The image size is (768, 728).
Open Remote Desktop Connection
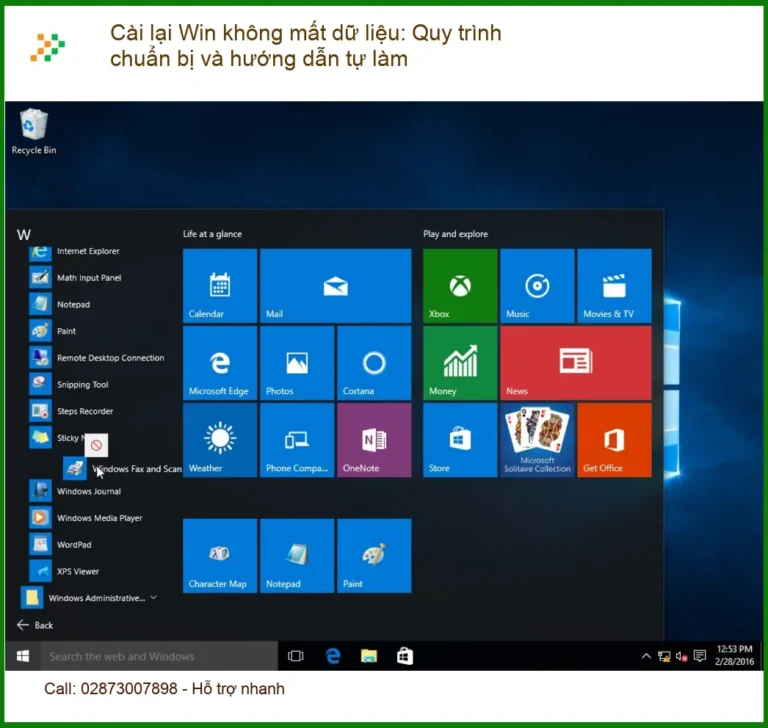[97, 358]
